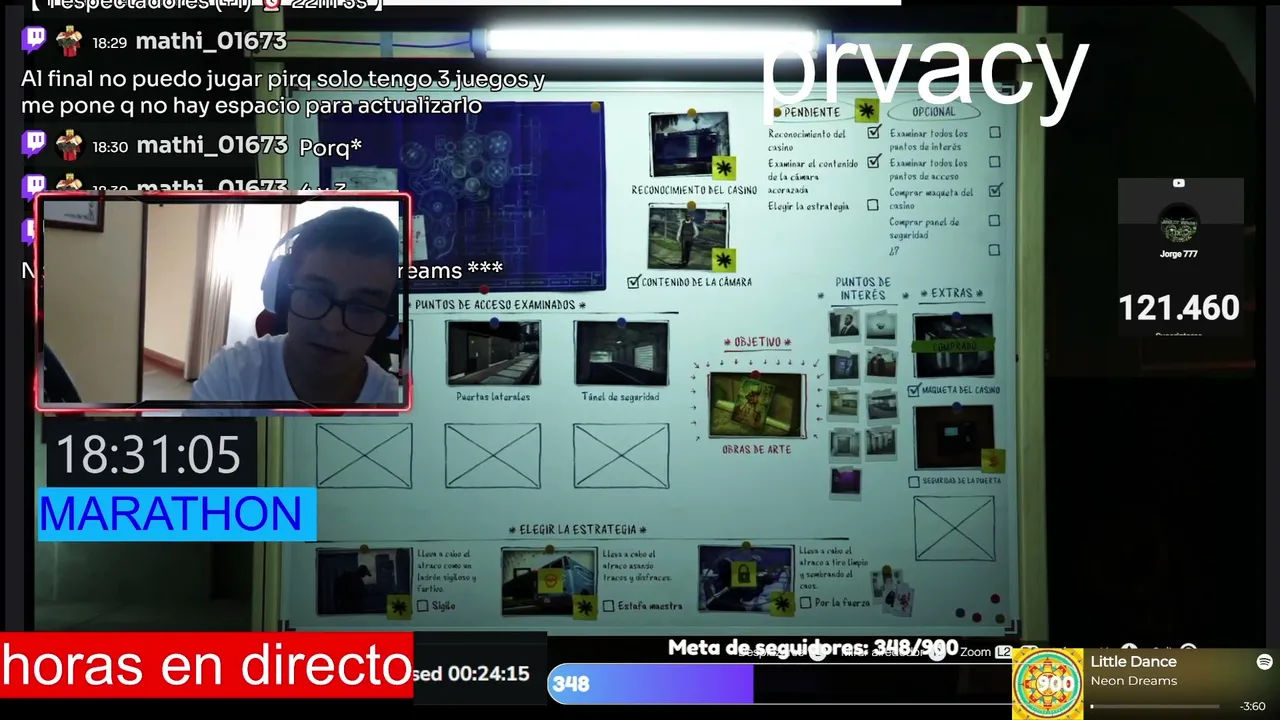Click the follower goal progress bar
The image size is (1280, 720).
(x=780, y=684)
